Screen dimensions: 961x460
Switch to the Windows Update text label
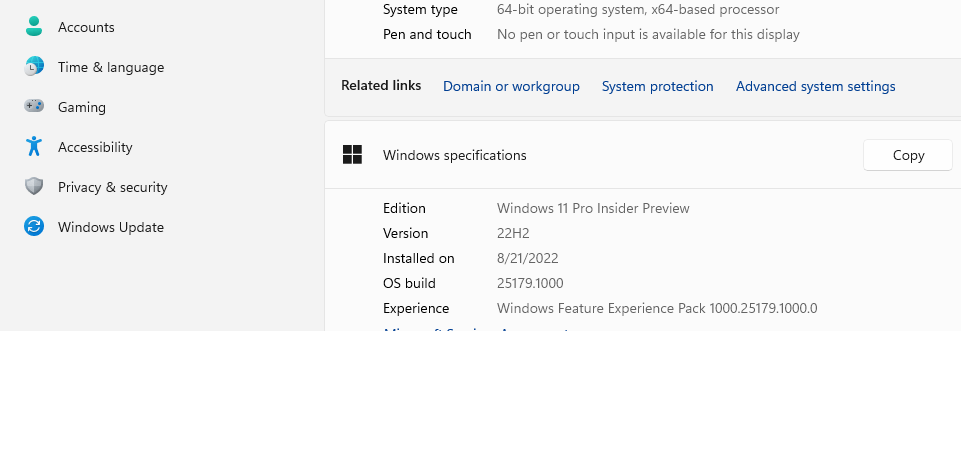tap(110, 227)
